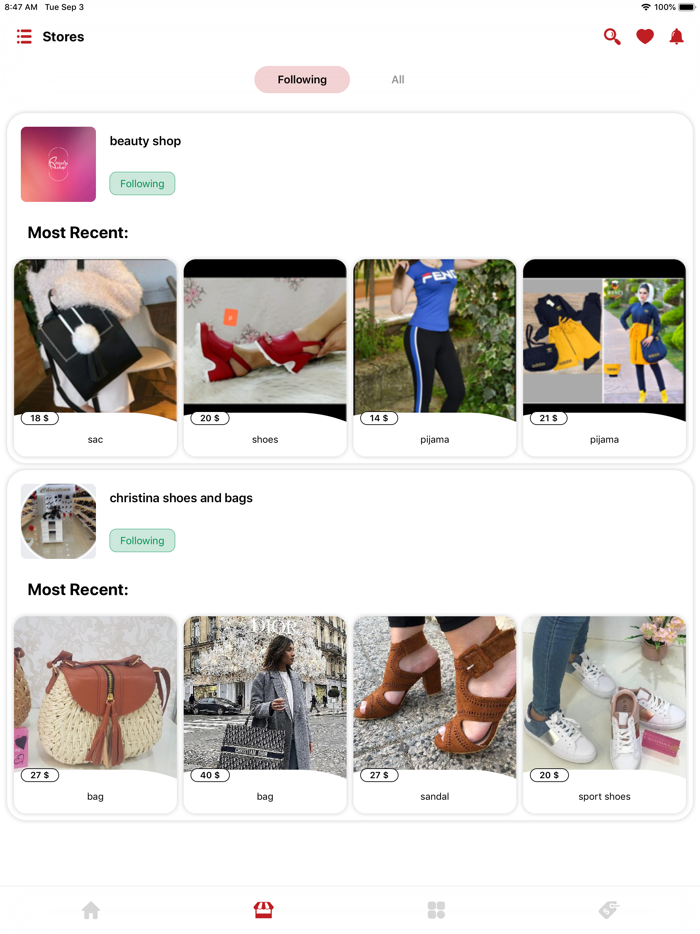Select the Stores icon in bottom bar
Screen dimensions: 700x934
263,910
